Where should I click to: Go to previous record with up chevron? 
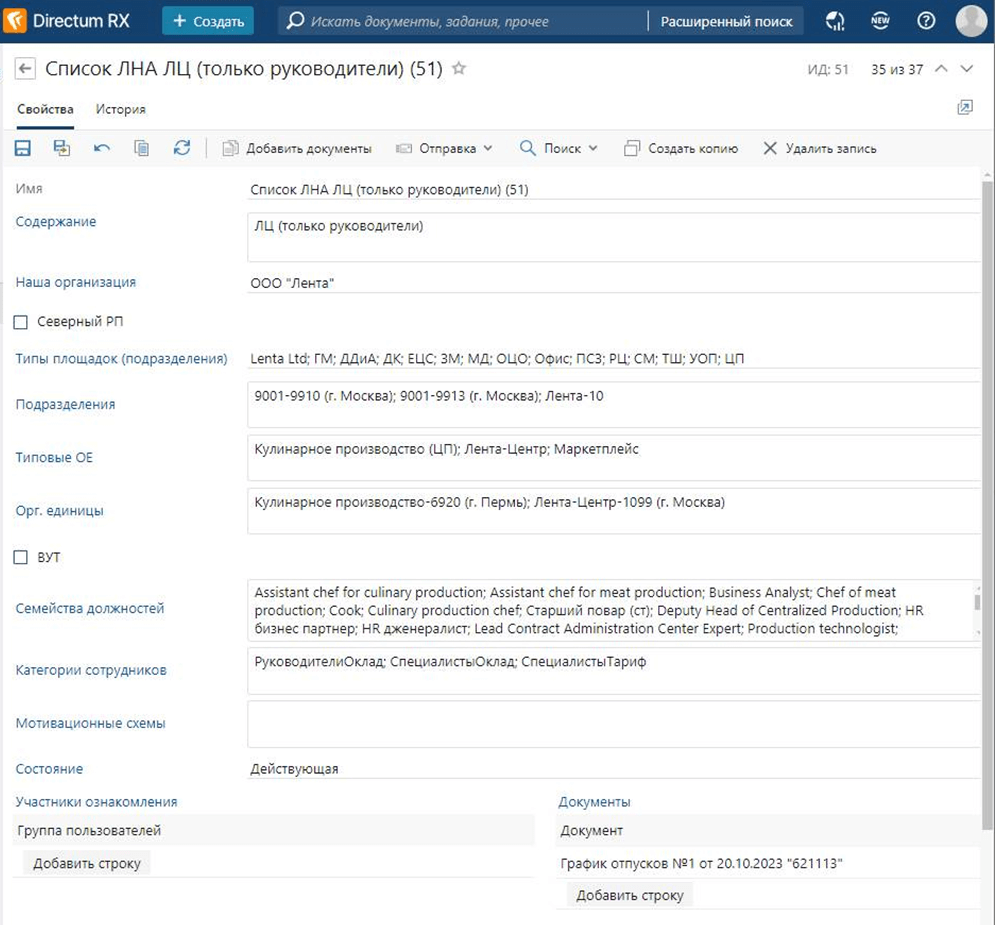(942, 69)
